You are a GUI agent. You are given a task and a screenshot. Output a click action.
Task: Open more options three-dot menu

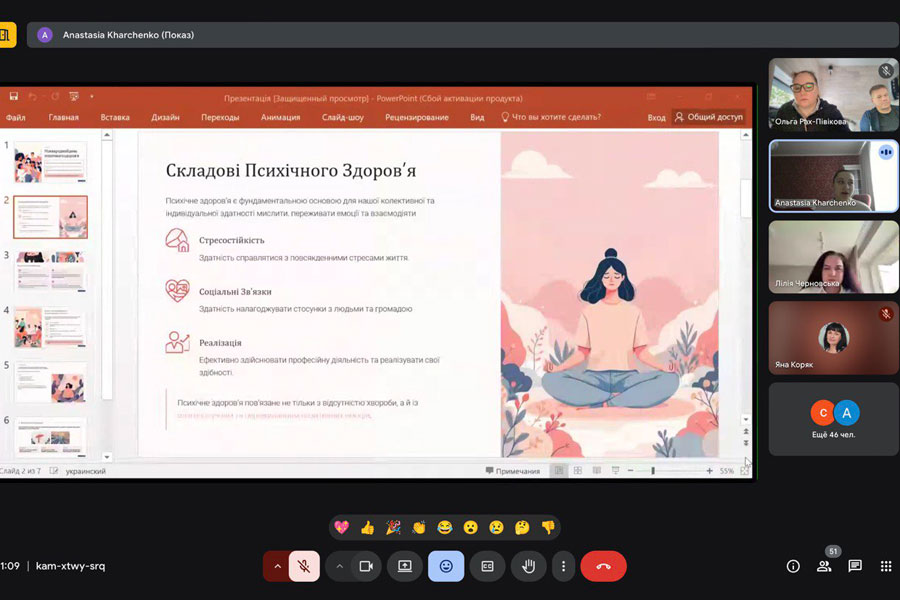click(563, 566)
